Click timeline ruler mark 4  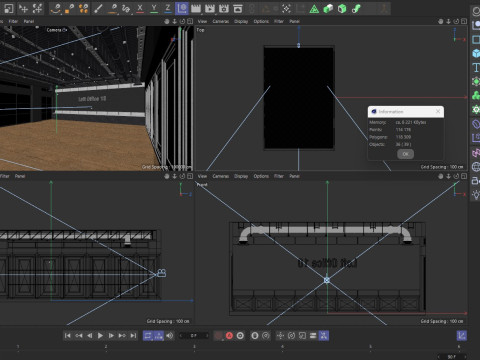click(282, 347)
